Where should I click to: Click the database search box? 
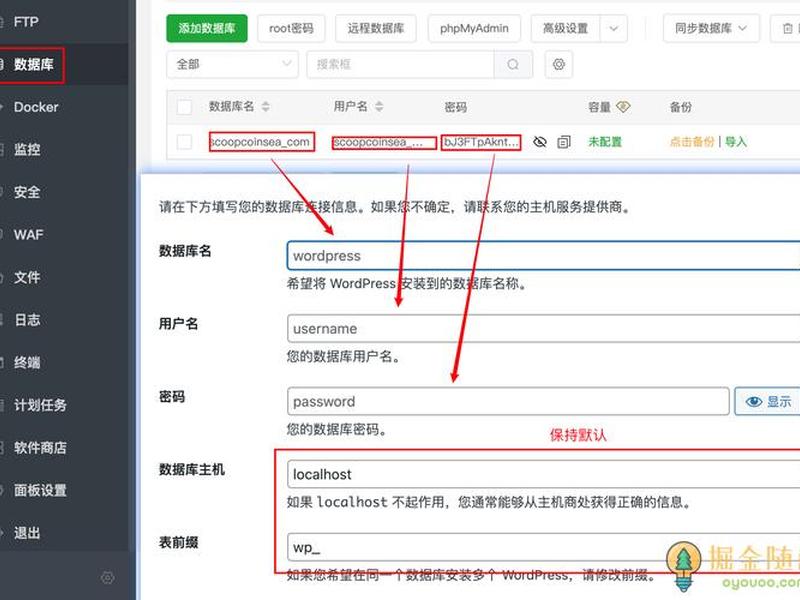coord(401,64)
